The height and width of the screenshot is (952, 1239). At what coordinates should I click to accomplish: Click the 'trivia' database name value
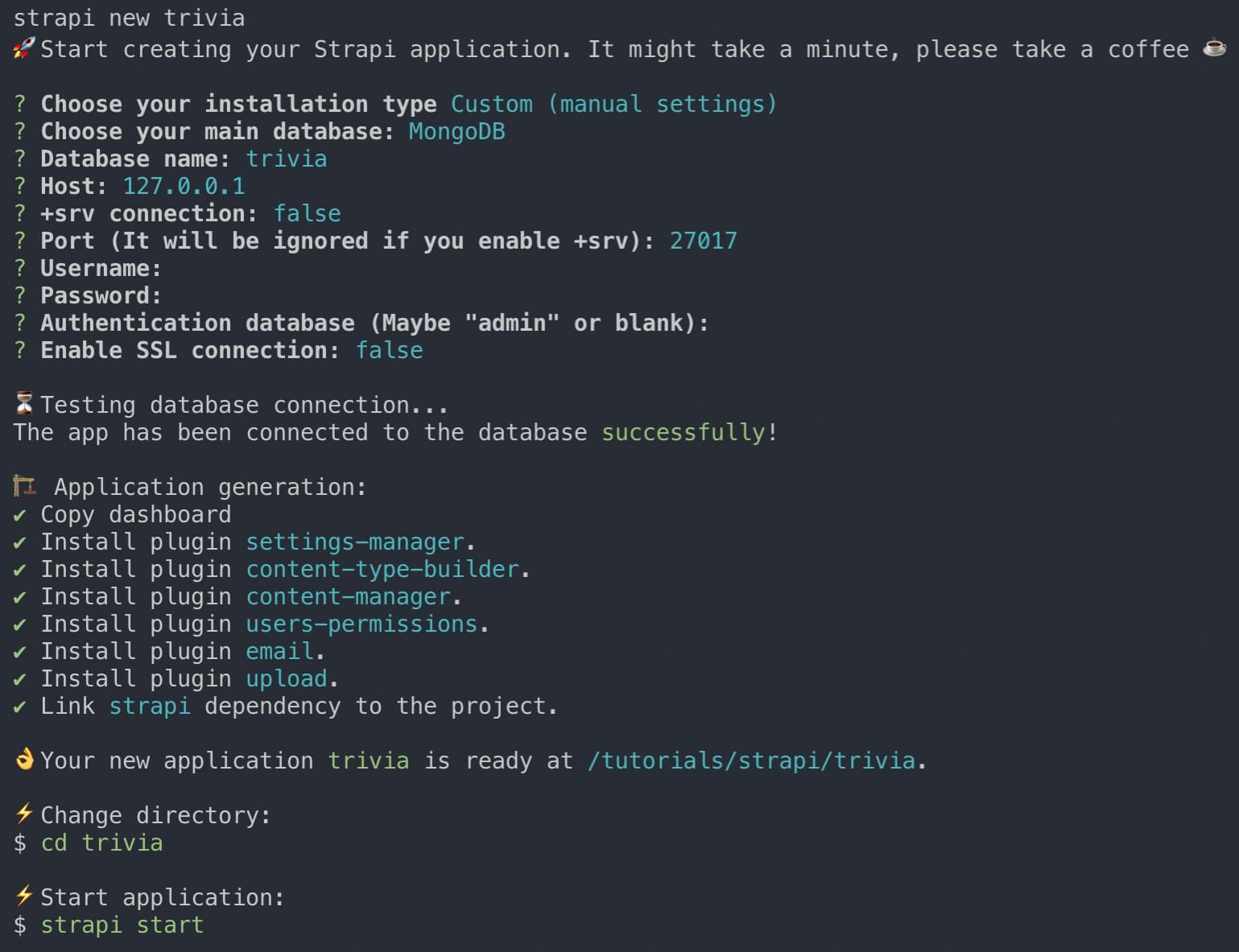pos(287,159)
